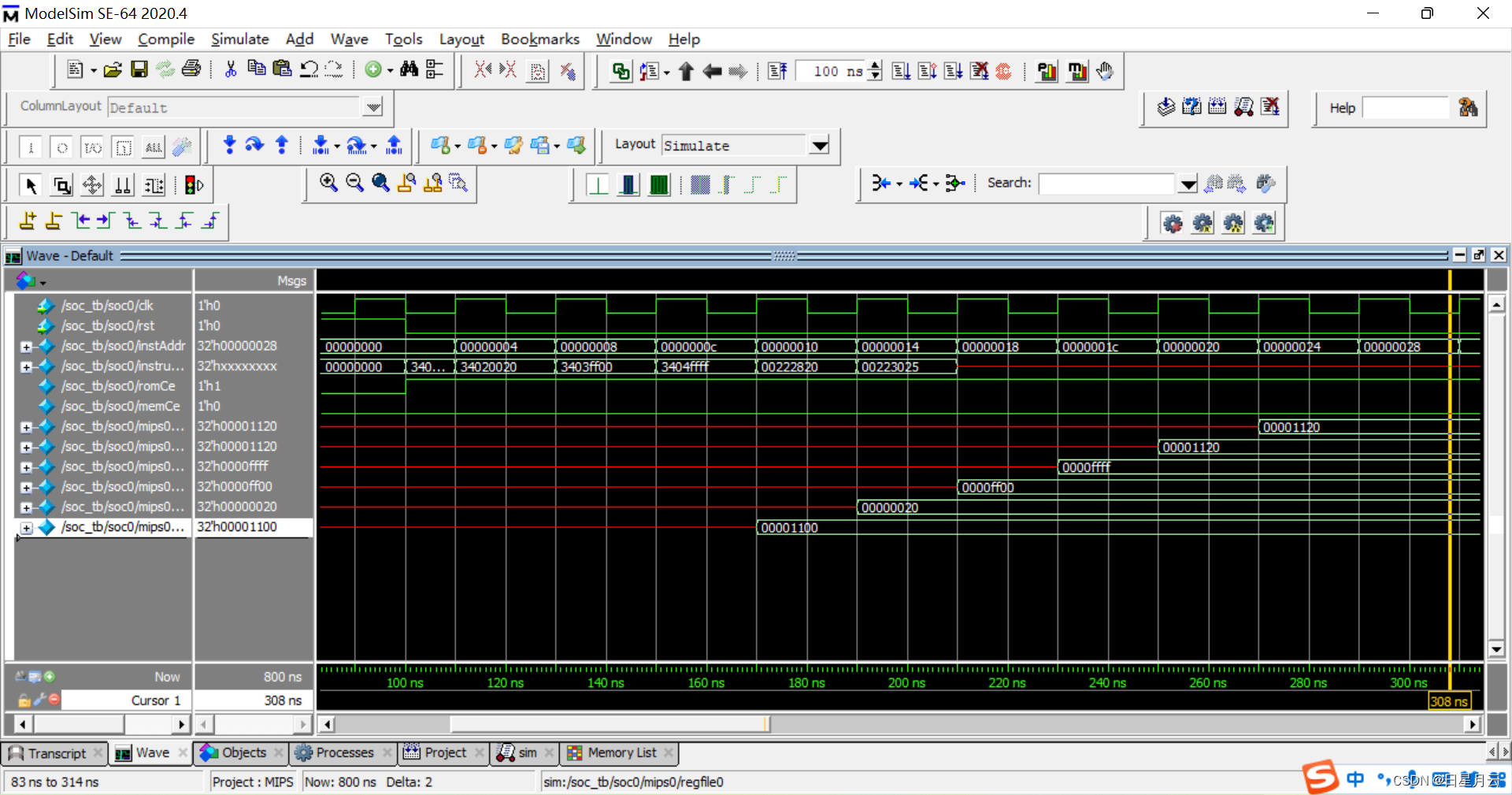Open the Bookmarks menu
Image resolution: width=1512 pixels, height=795 pixels.
540,39
